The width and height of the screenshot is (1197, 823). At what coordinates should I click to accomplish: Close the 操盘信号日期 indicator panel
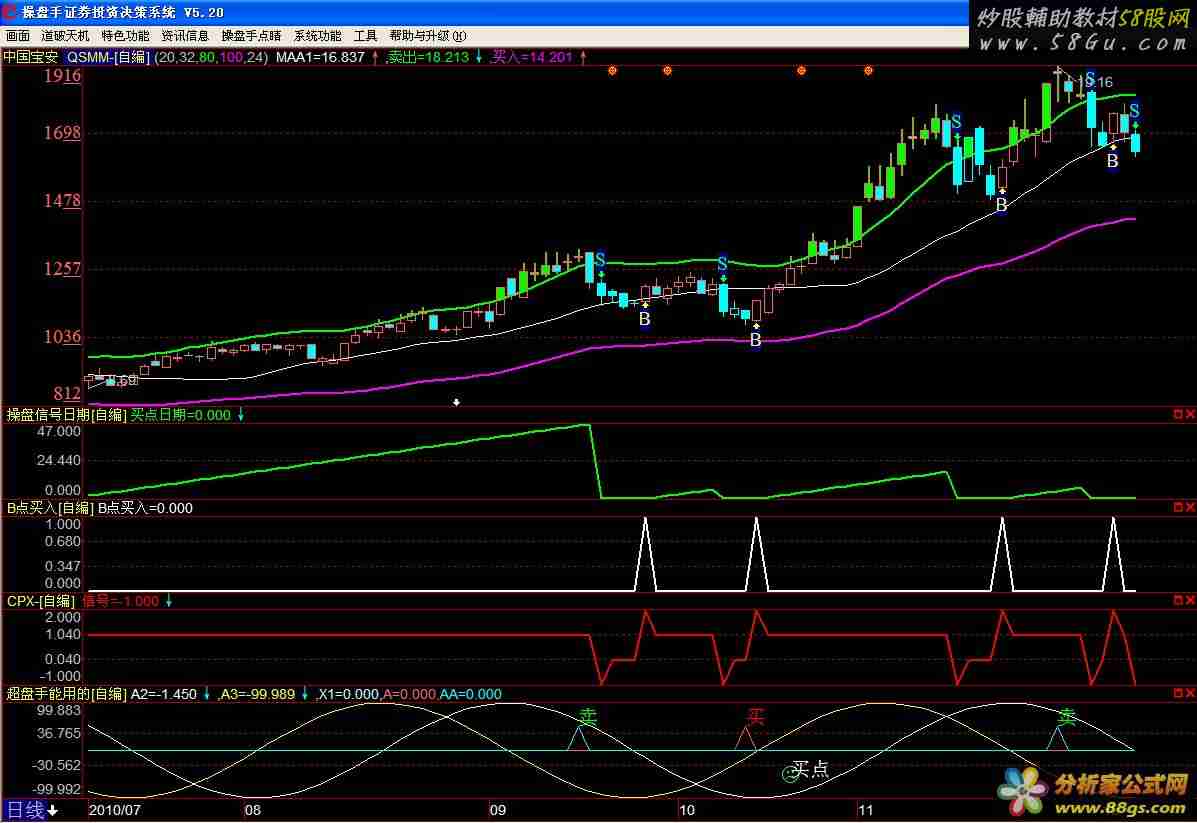click(x=1190, y=414)
